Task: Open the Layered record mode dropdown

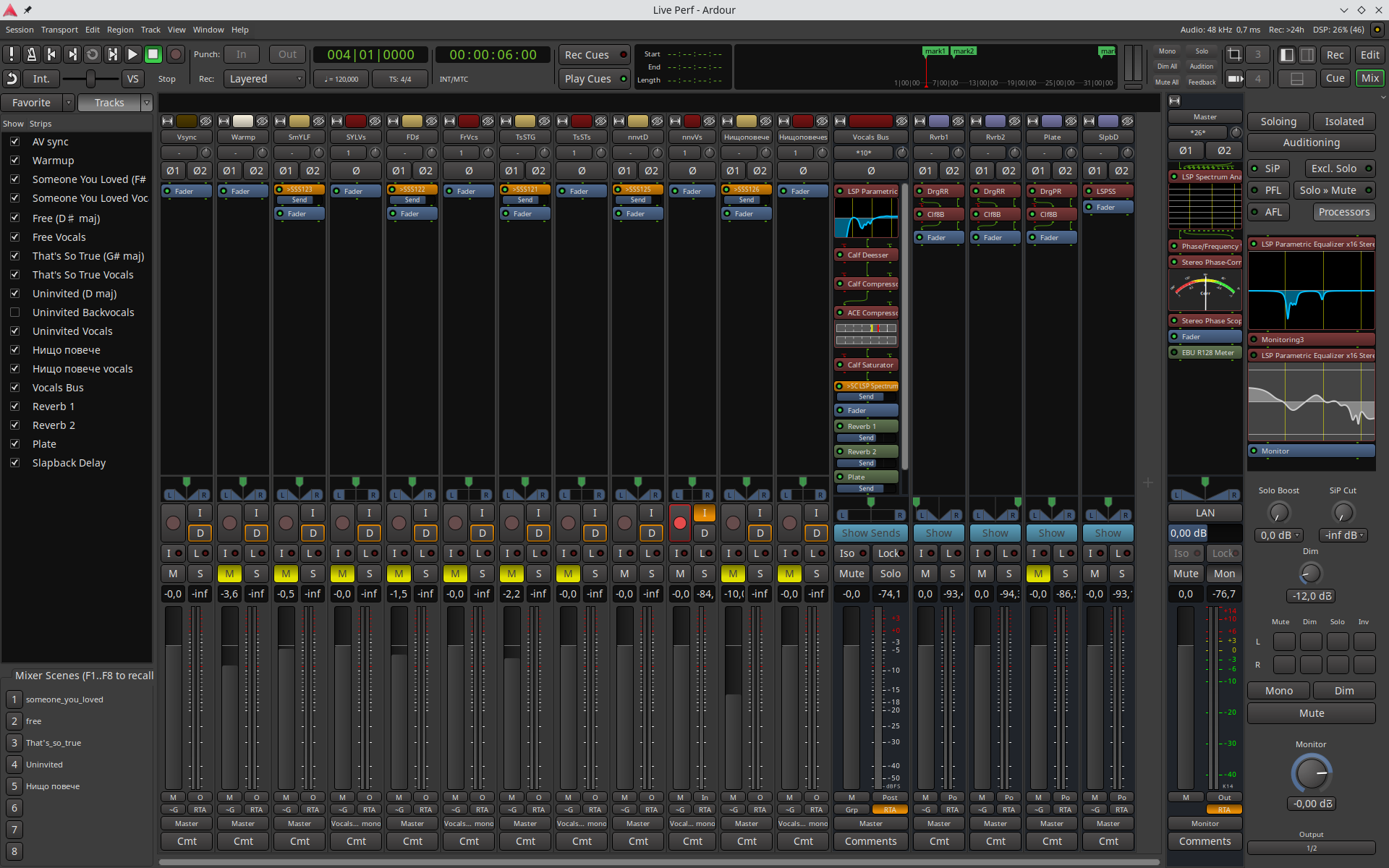Action: pyautogui.click(x=264, y=79)
